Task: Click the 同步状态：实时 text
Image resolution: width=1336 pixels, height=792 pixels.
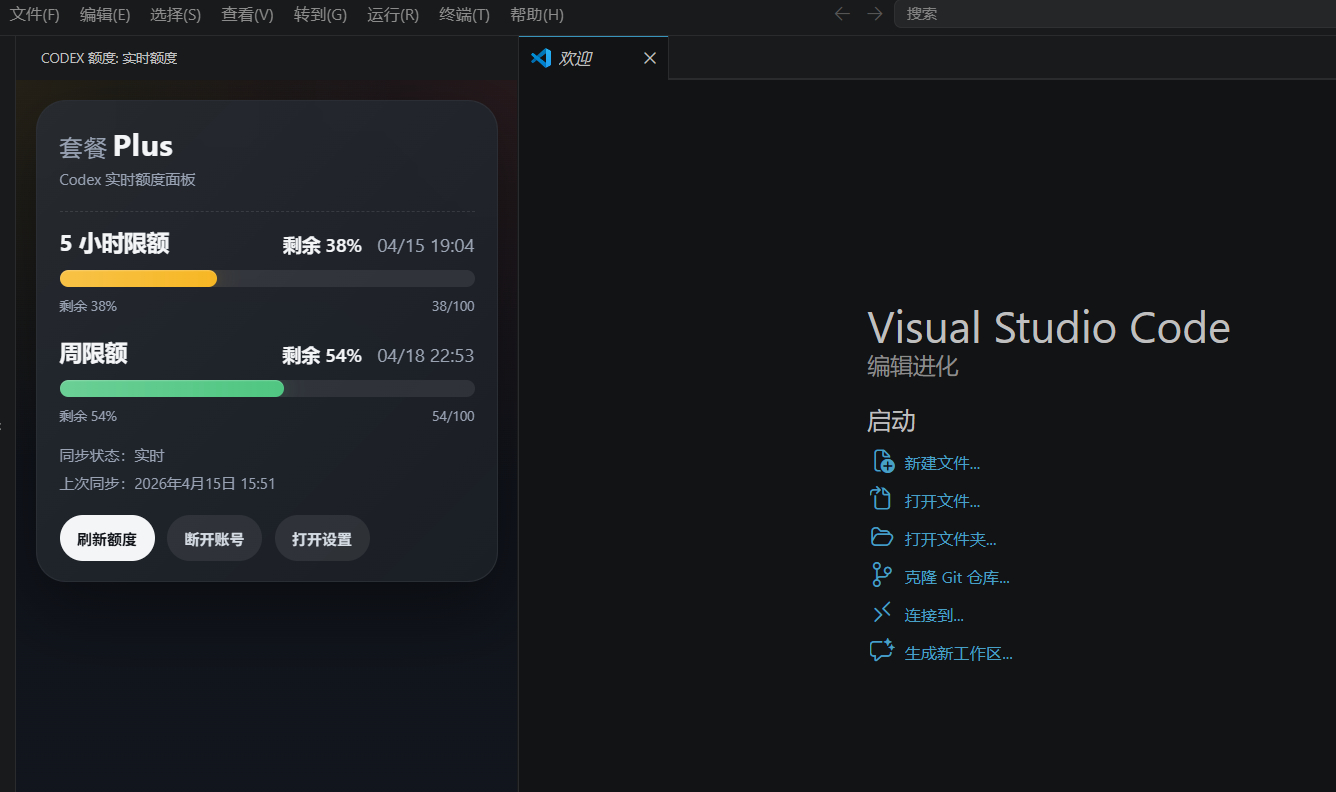Action: pyautogui.click(x=112, y=455)
